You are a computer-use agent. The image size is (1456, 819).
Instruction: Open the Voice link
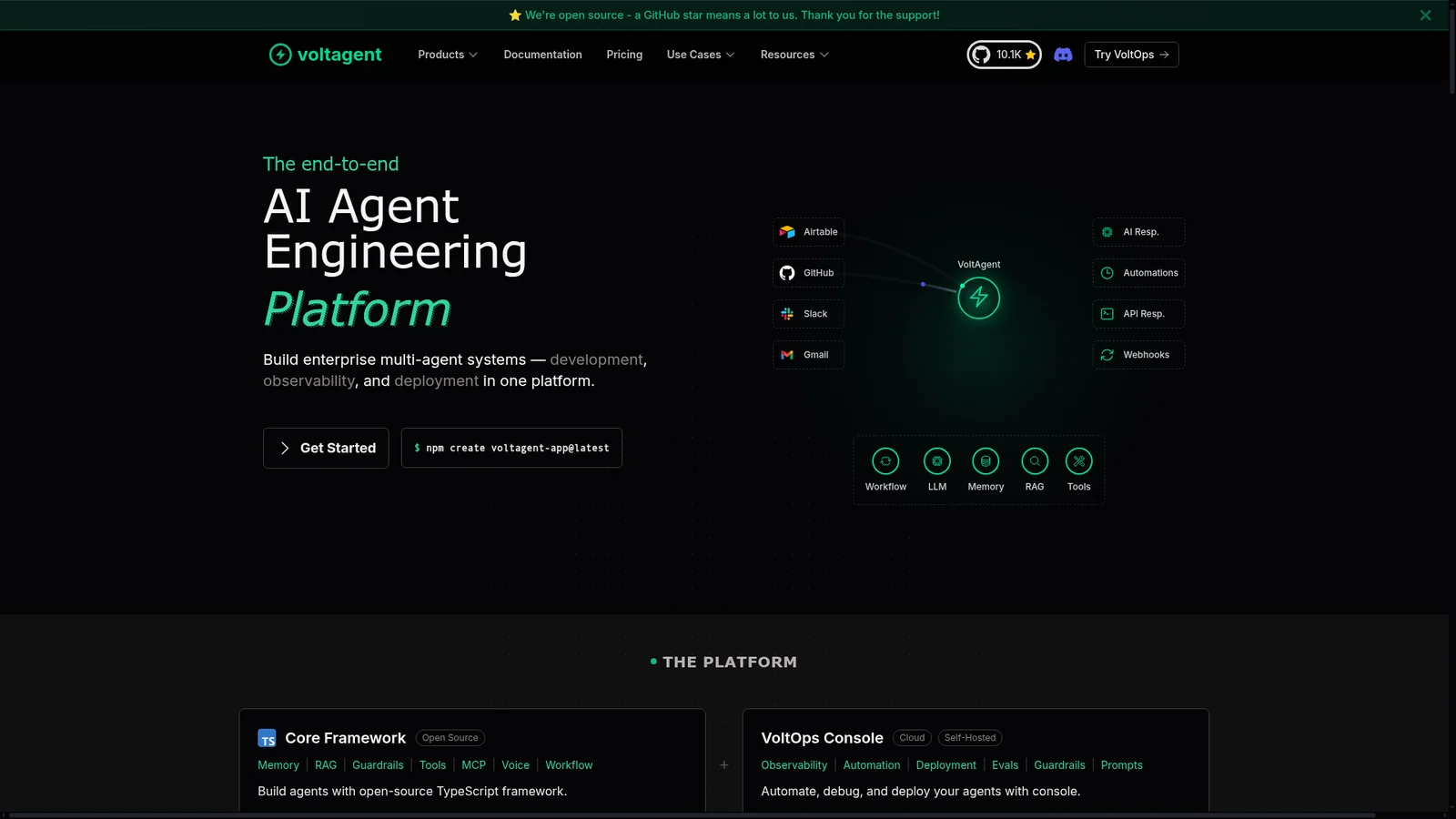(516, 765)
